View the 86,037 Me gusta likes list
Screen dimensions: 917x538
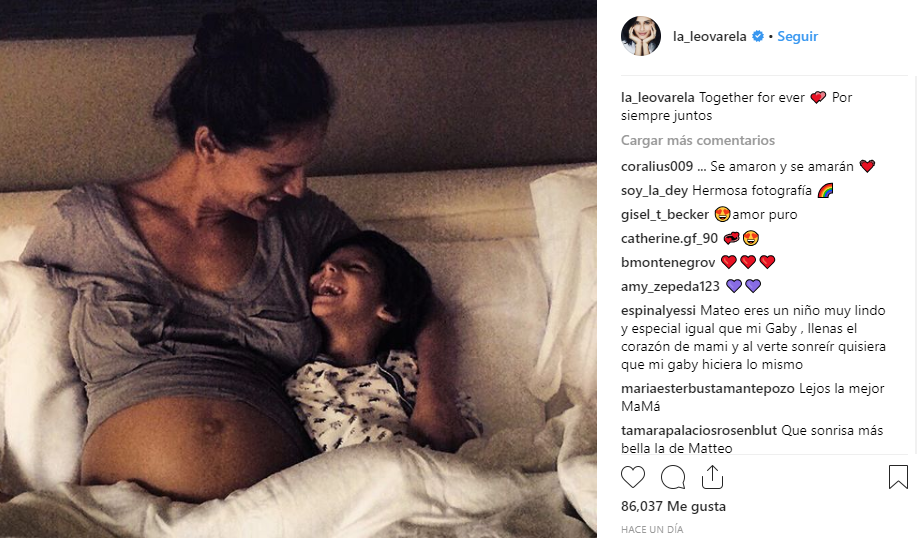click(673, 506)
